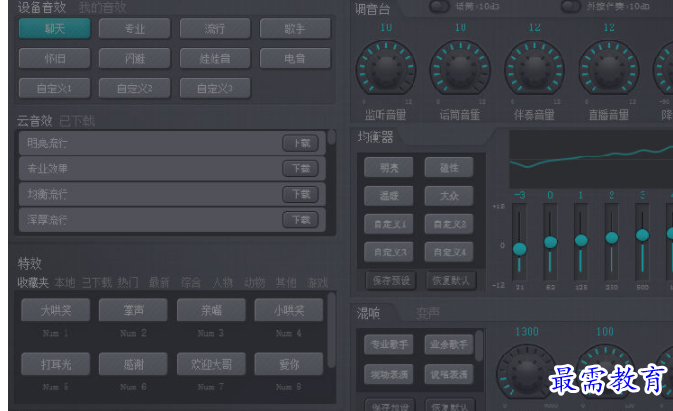Open the 混响 tab

[368, 314]
